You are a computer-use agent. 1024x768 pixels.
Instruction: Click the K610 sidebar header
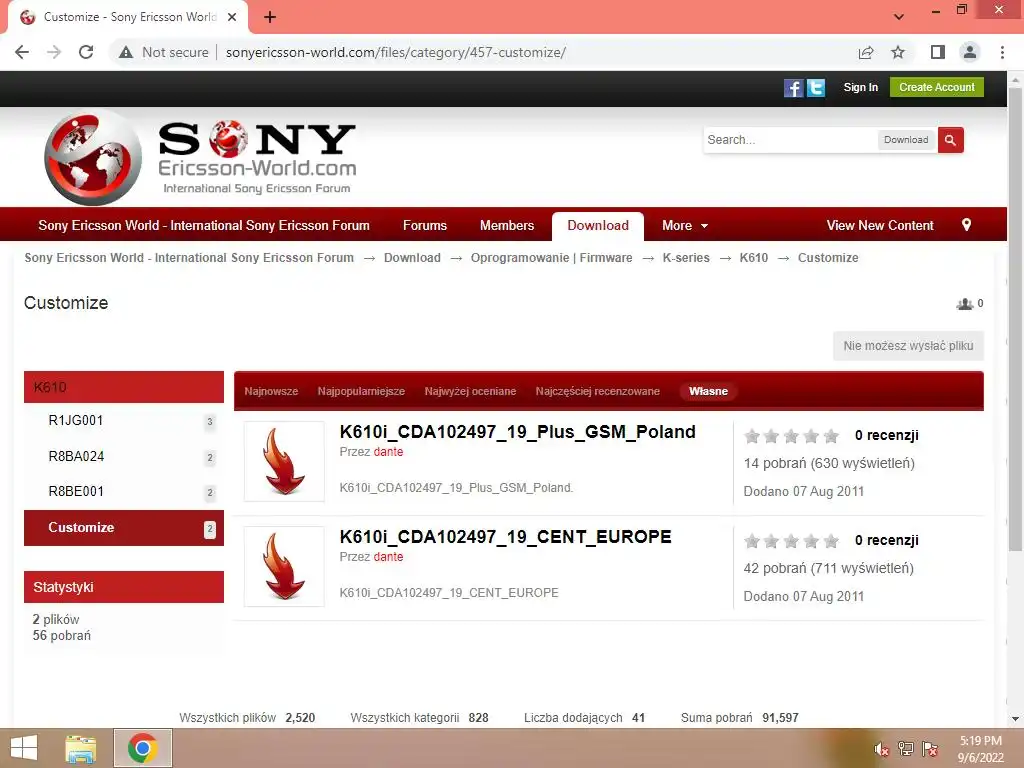click(124, 387)
